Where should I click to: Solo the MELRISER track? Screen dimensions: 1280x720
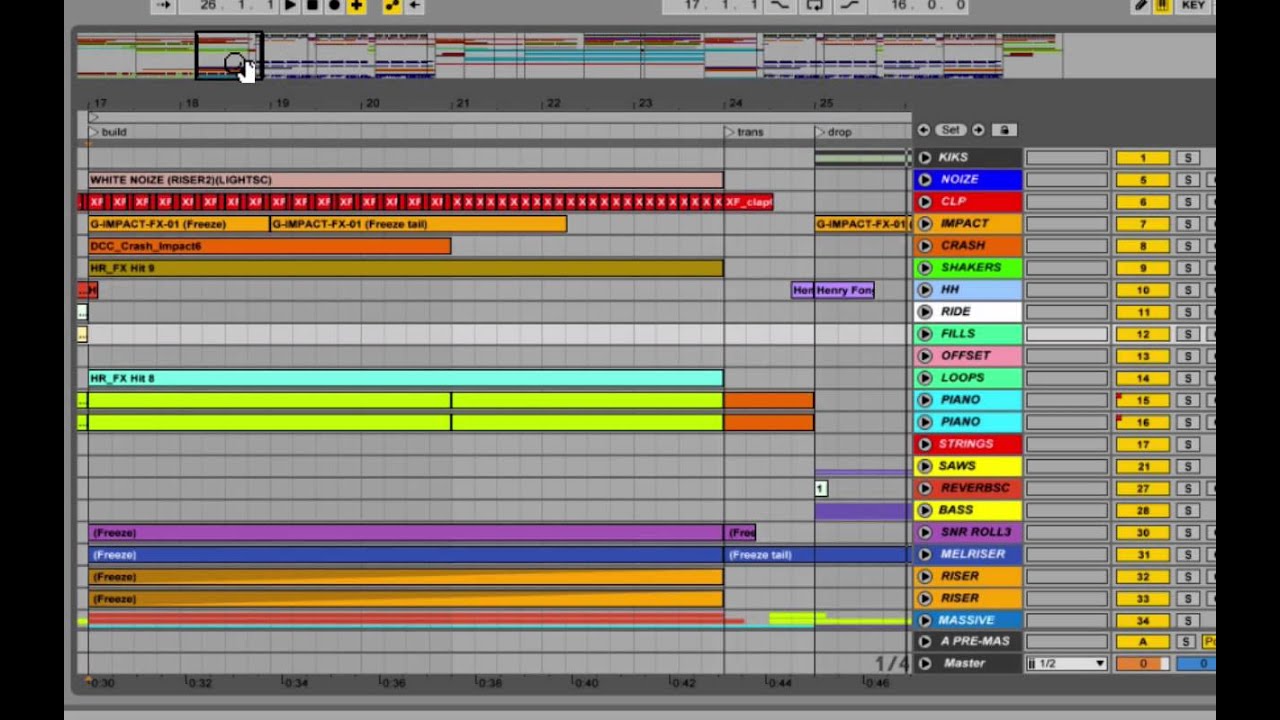[x=1188, y=554]
